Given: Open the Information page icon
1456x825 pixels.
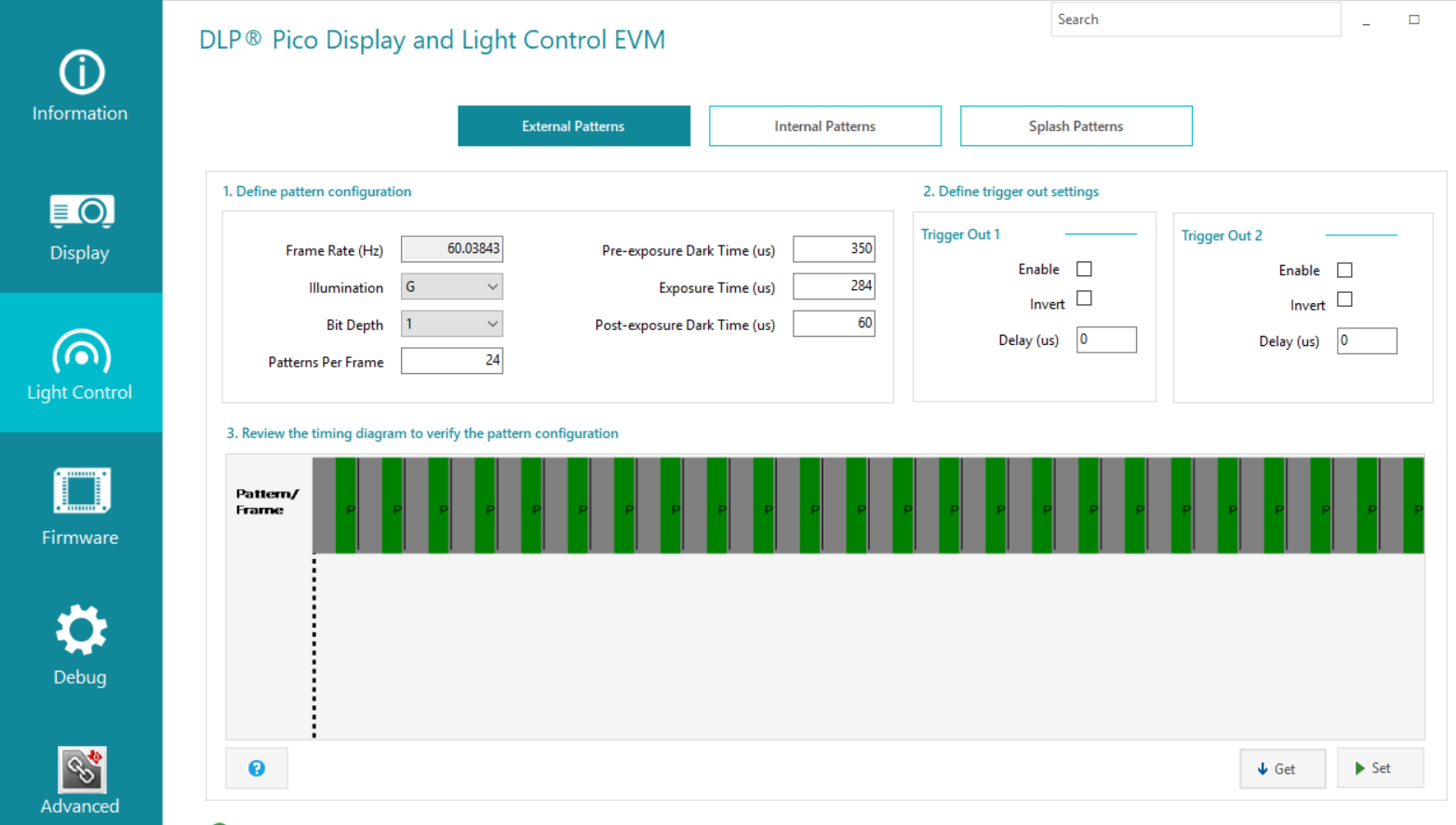Looking at the screenshot, I should tap(81, 73).
